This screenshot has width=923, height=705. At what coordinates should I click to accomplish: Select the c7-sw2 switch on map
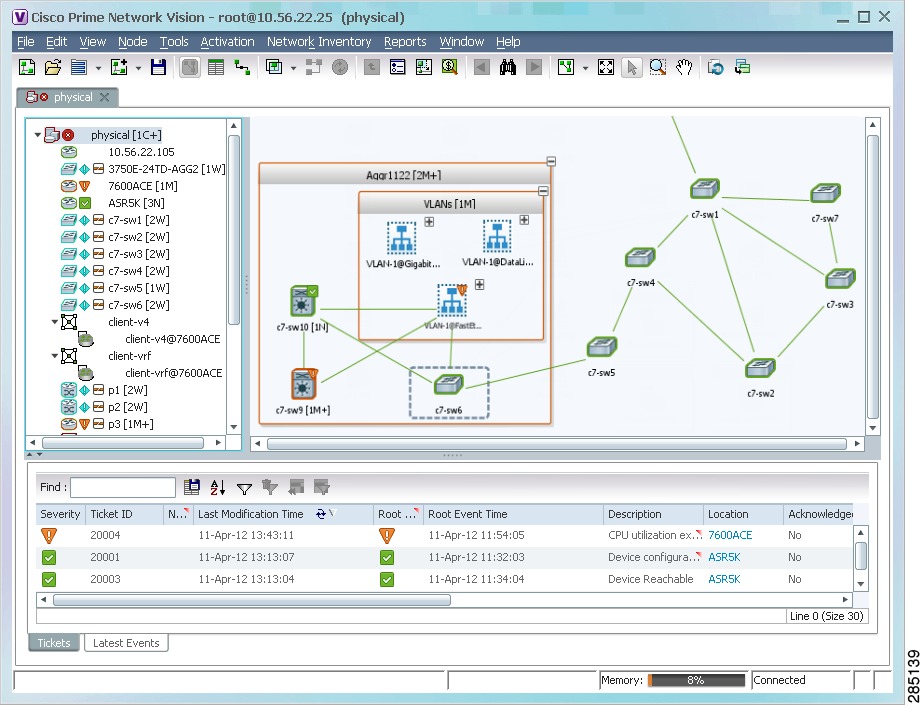point(760,368)
